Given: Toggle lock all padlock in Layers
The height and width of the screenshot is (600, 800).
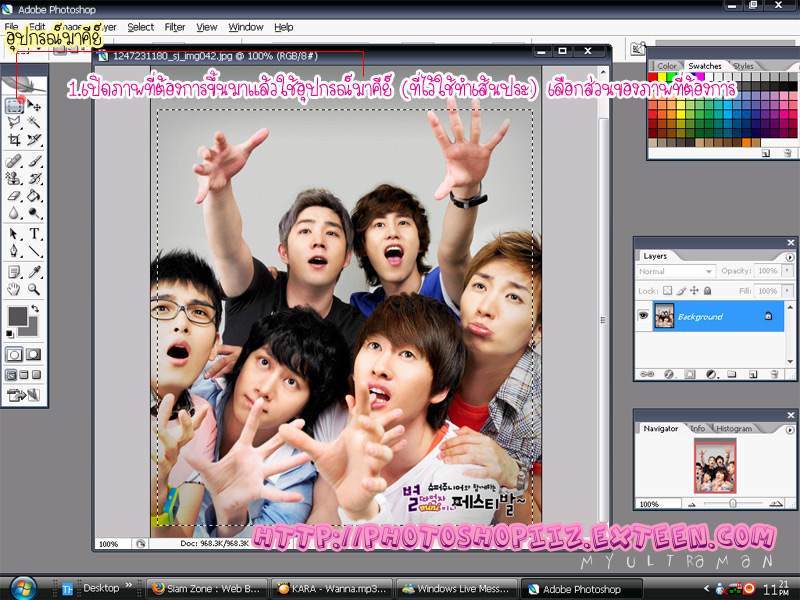Looking at the screenshot, I should pos(707,291).
